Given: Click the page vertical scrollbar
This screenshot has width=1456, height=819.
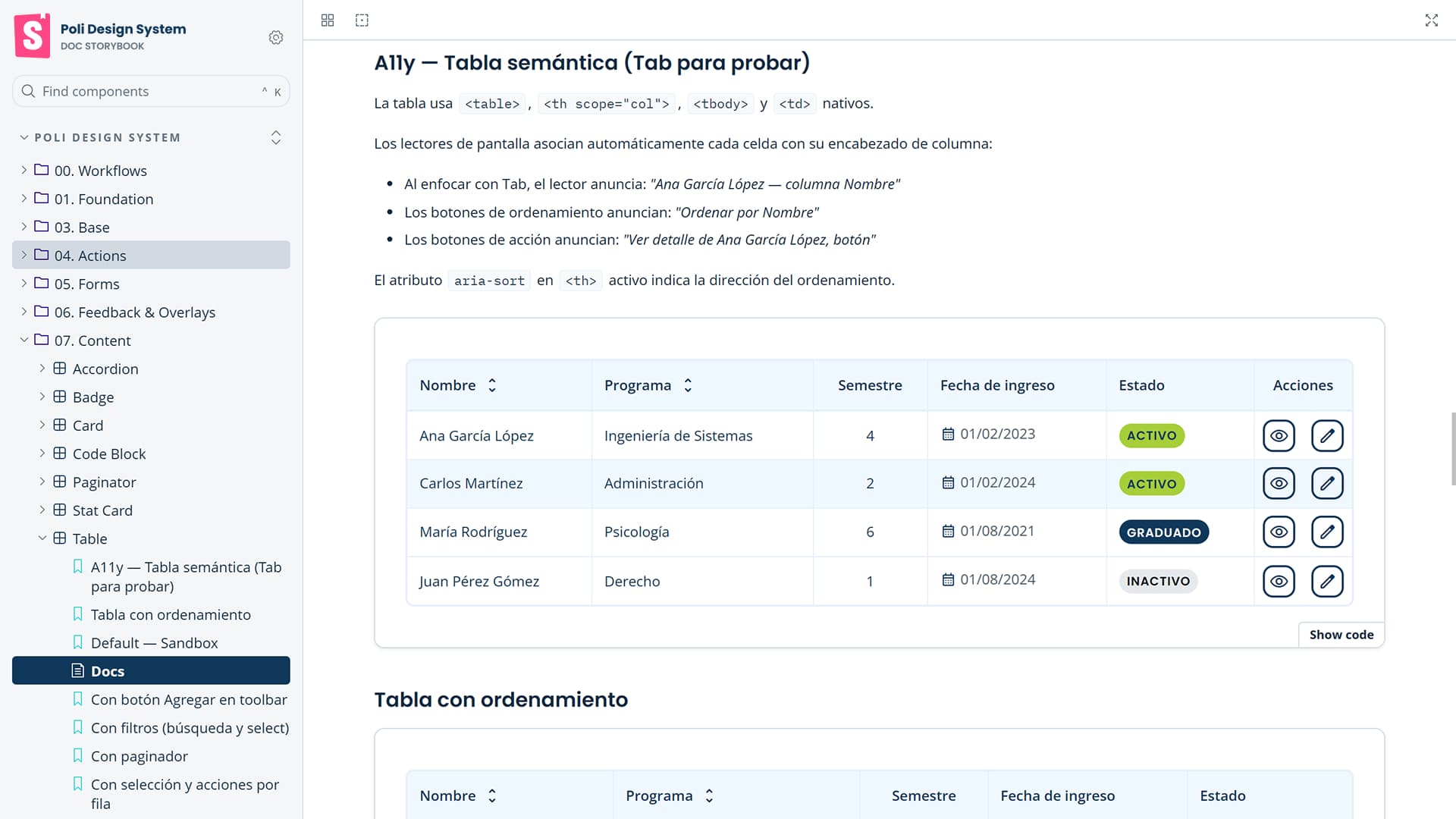Looking at the screenshot, I should tap(1453, 449).
